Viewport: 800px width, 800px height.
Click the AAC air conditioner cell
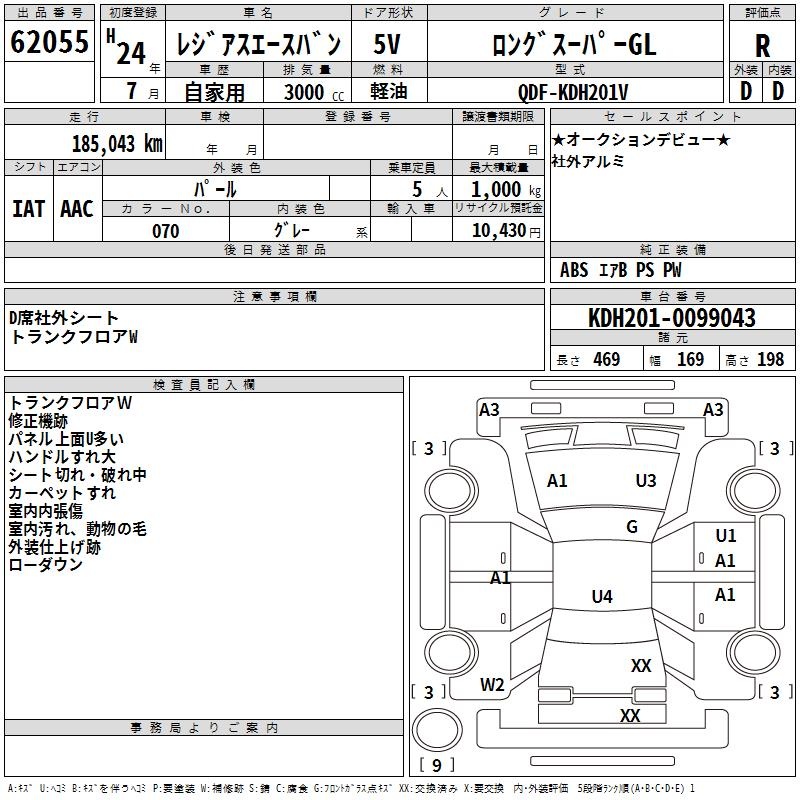pos(76,209)
